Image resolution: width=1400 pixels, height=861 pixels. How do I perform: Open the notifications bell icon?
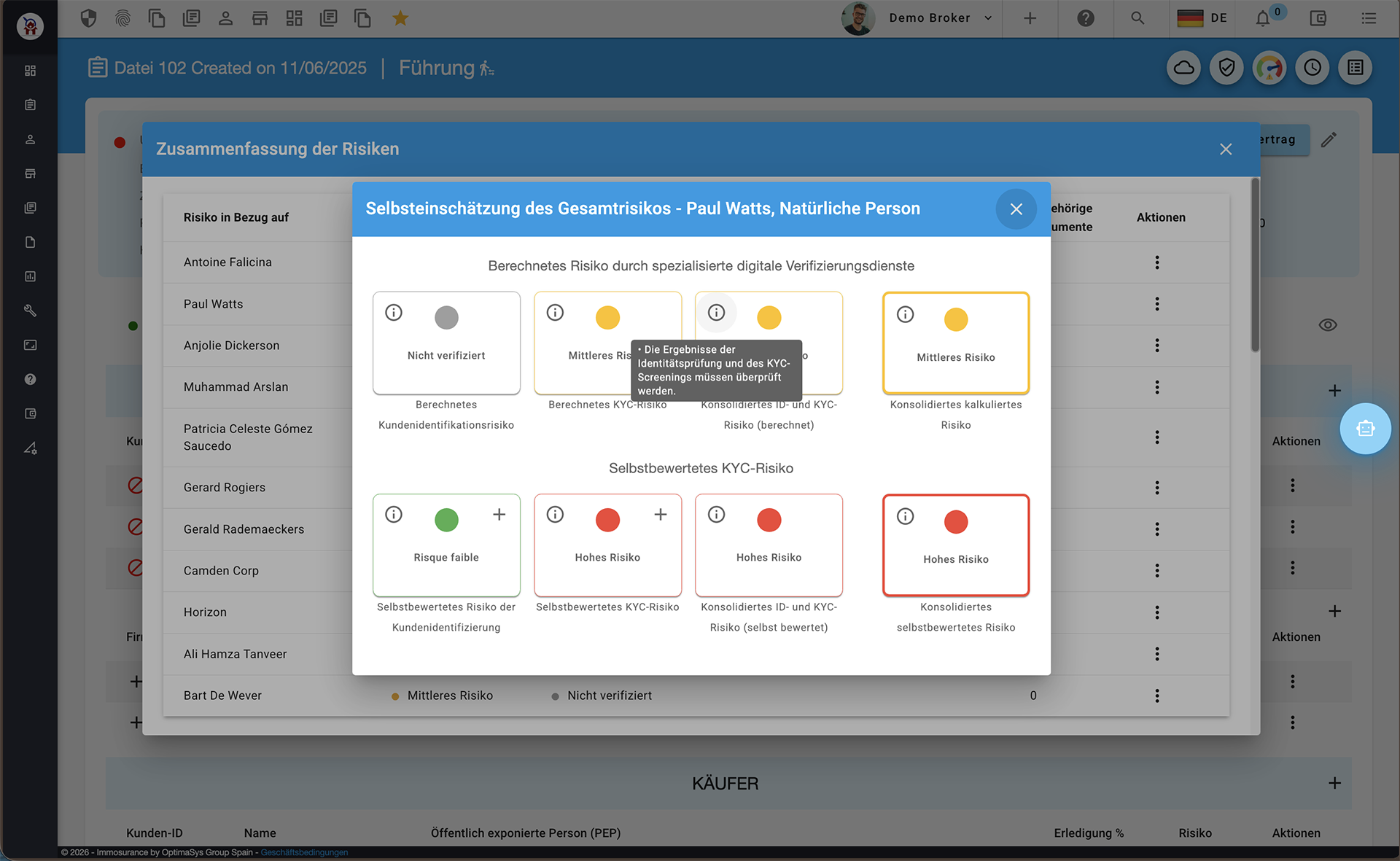click(x=1263, y=19)
